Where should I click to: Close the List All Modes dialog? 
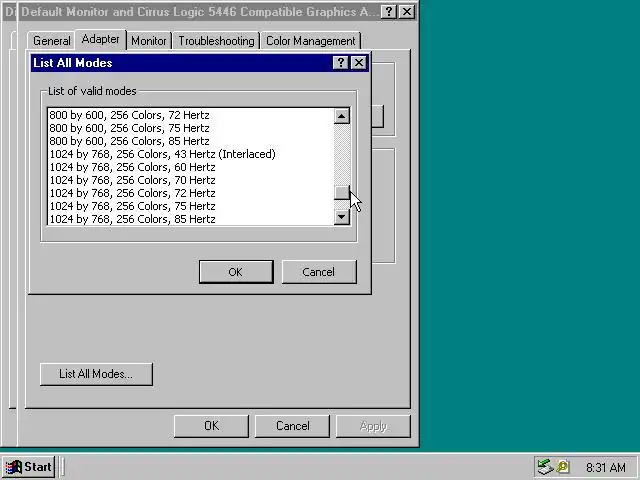pyautogui.click(x=359, y=63)
